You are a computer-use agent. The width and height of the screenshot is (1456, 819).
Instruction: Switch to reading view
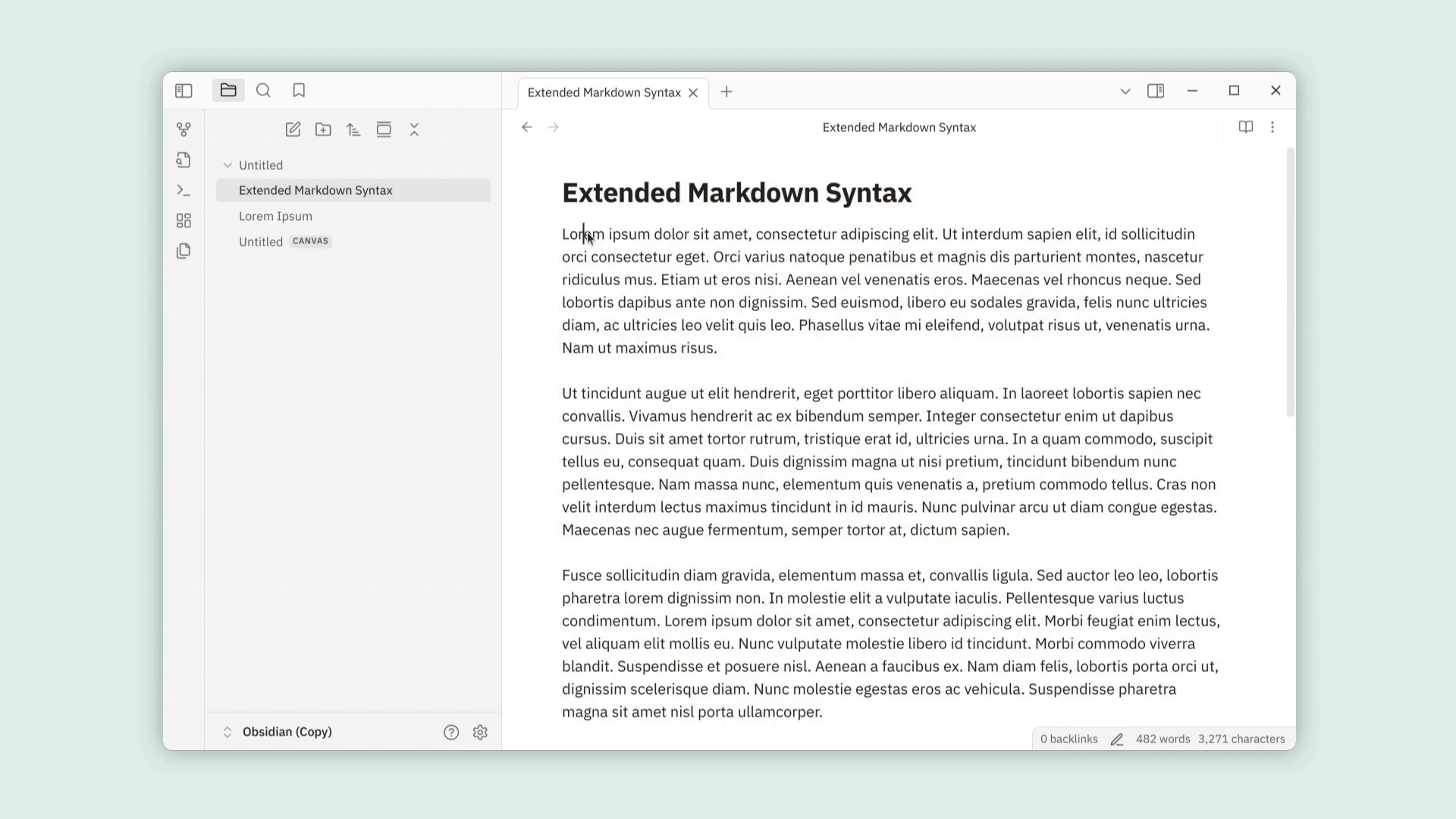[1245, 127]
